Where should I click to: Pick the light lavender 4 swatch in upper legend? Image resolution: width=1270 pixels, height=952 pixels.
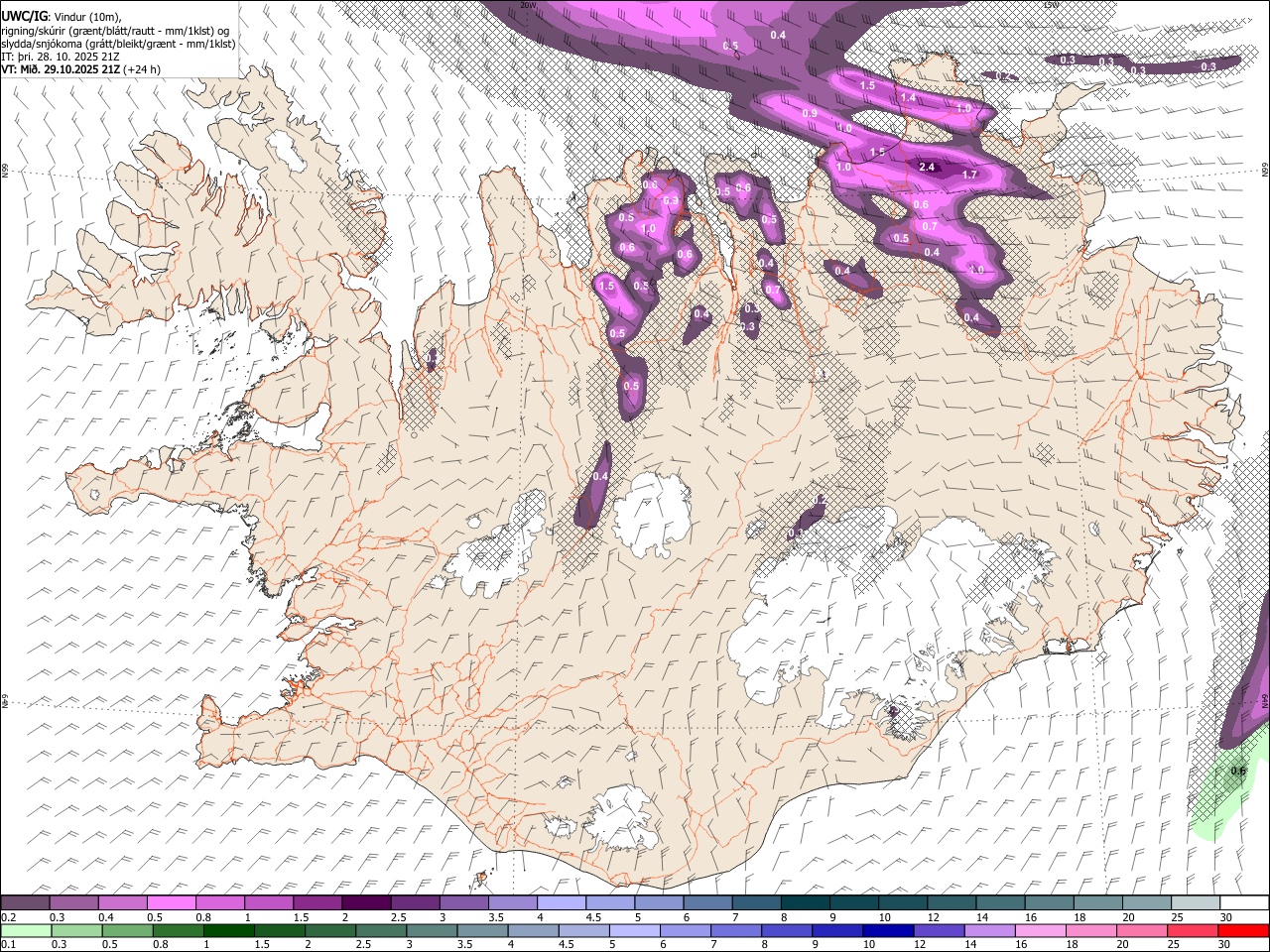562,903
